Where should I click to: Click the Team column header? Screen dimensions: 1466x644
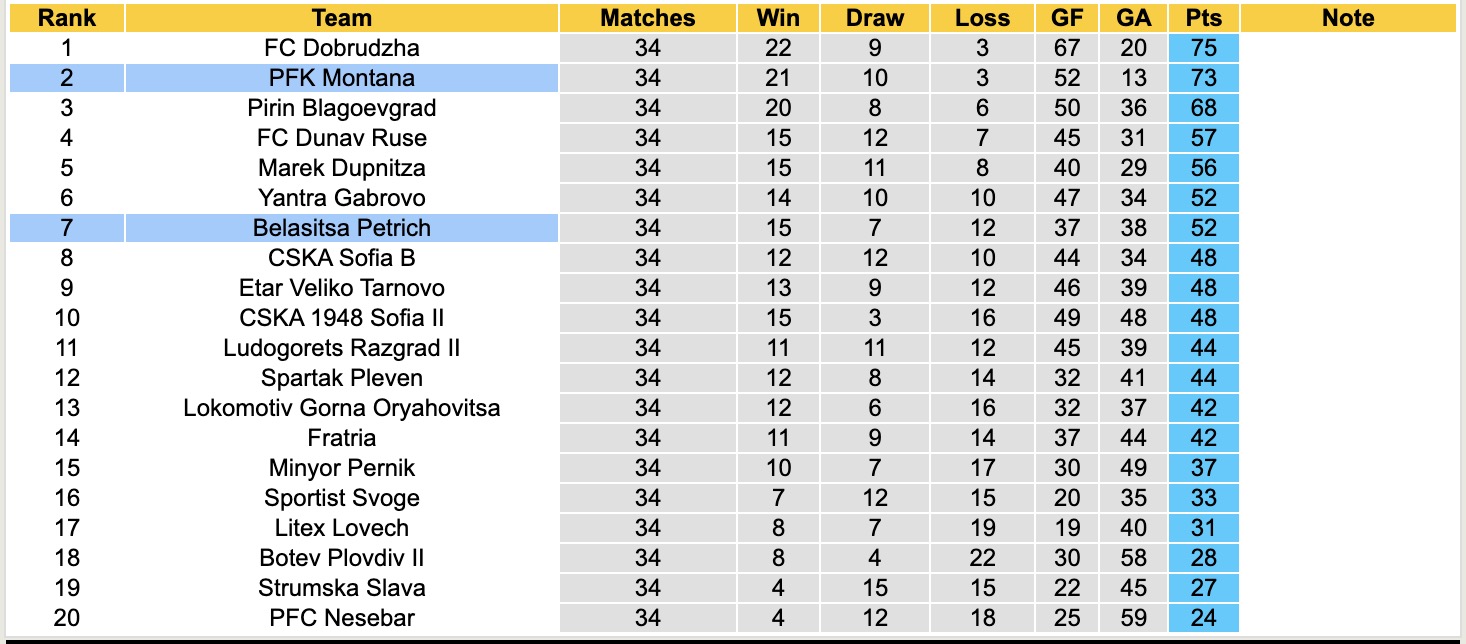341,18
